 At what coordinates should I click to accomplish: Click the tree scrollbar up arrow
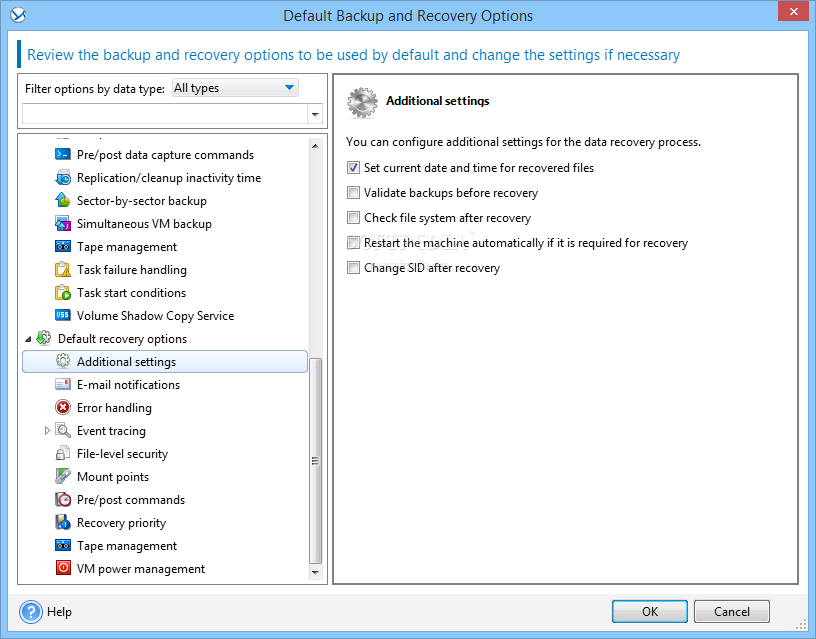(x=315, y=146)
